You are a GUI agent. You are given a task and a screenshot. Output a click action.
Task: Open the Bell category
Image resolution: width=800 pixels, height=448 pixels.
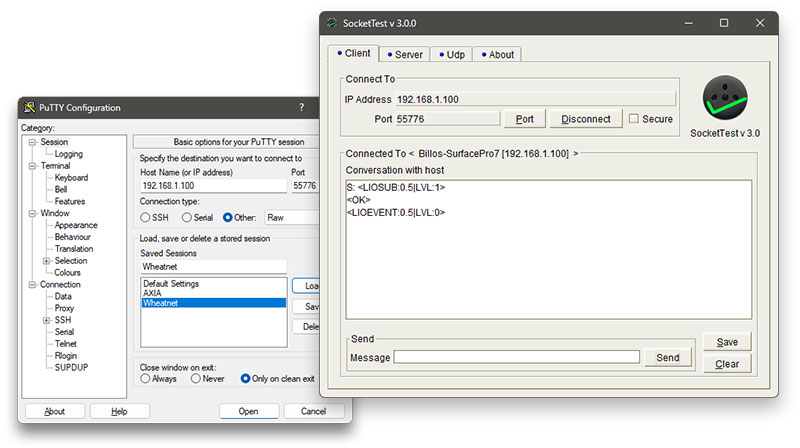click(x=61, y=189)
